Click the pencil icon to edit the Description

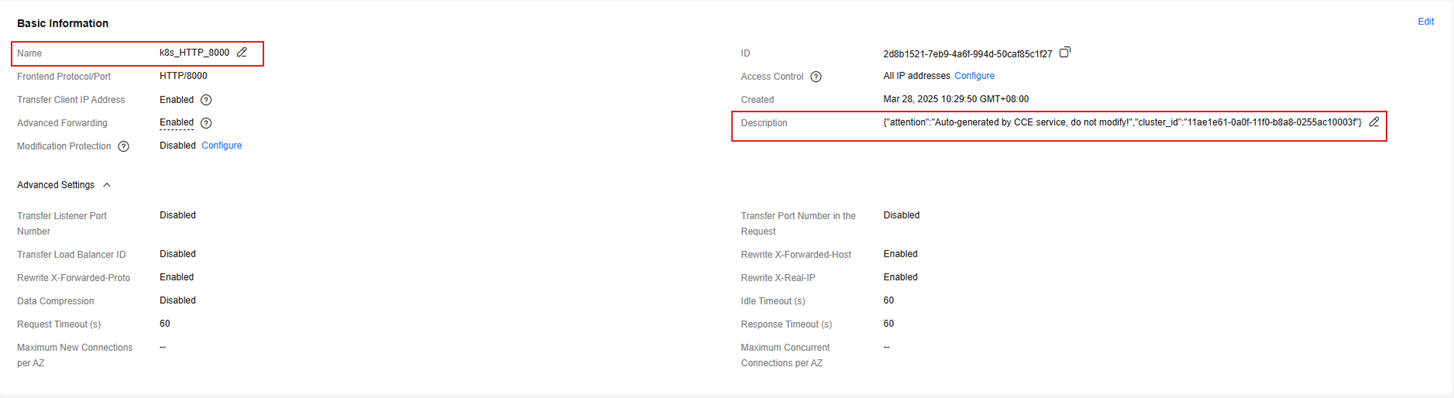(x=1374, y=122)
